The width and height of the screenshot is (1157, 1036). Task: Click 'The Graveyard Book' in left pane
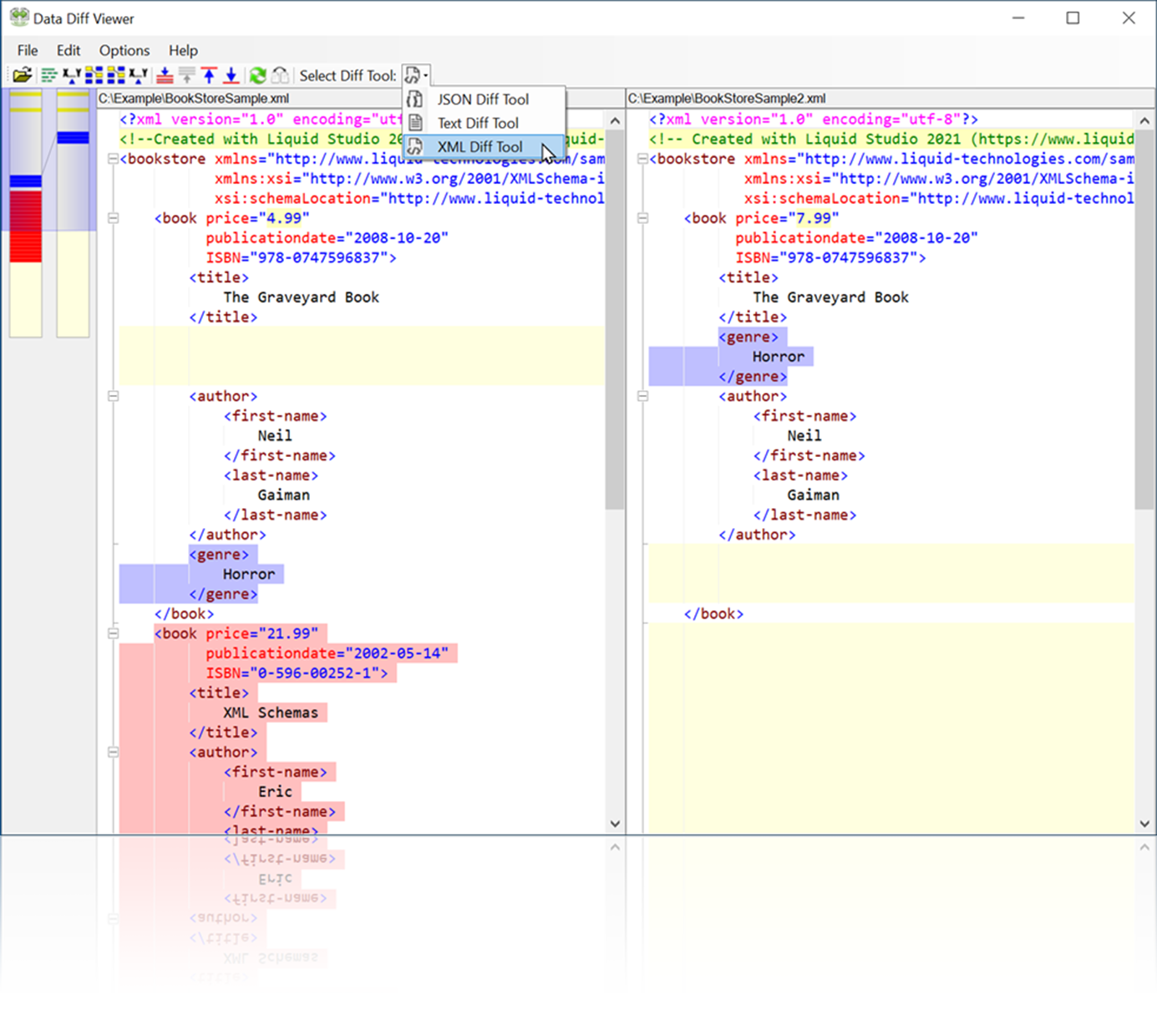pos(301,297)
